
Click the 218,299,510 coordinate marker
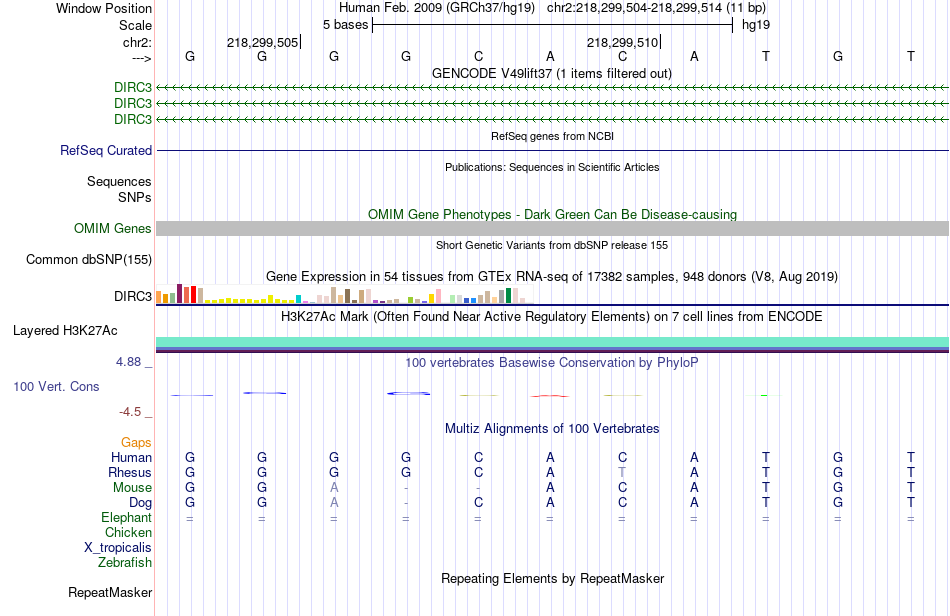(622, 42)
